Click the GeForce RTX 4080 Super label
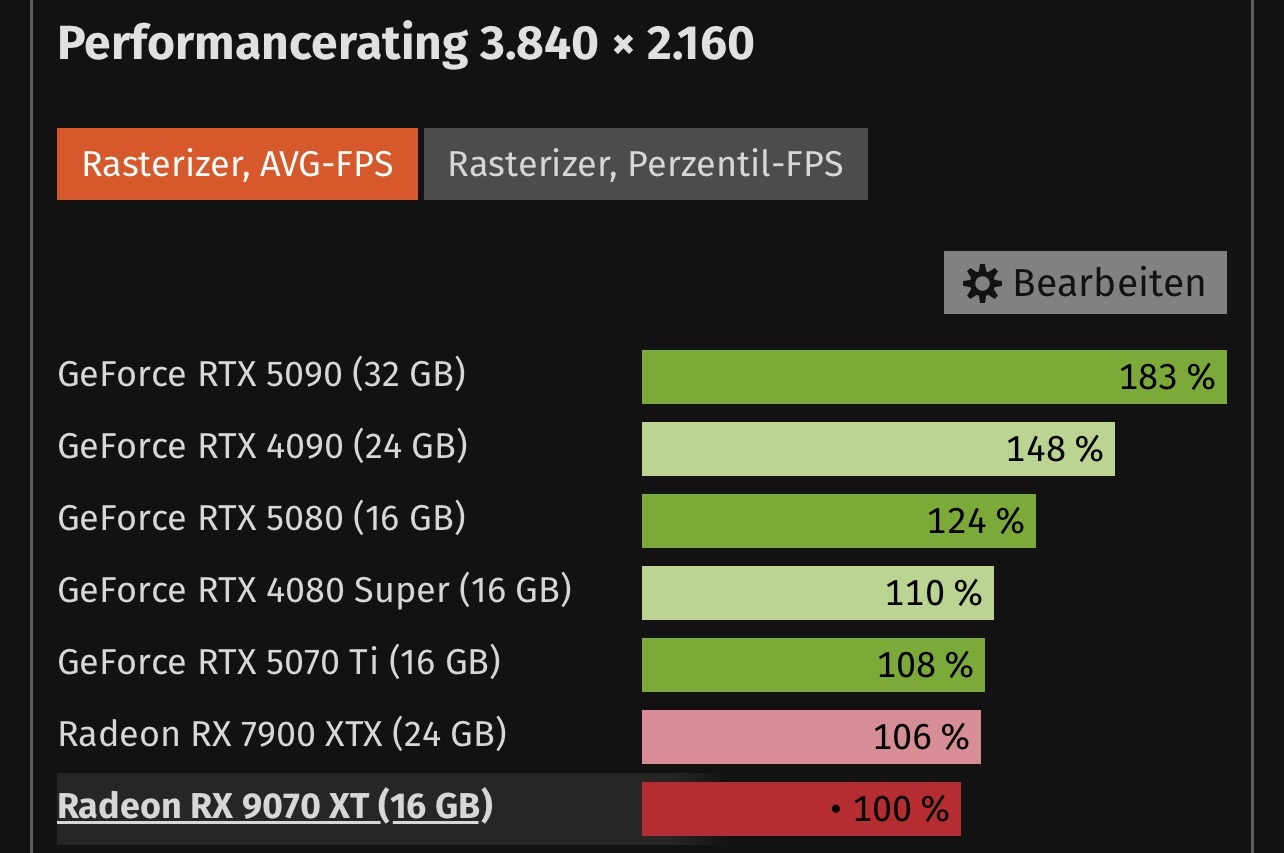 313,590
